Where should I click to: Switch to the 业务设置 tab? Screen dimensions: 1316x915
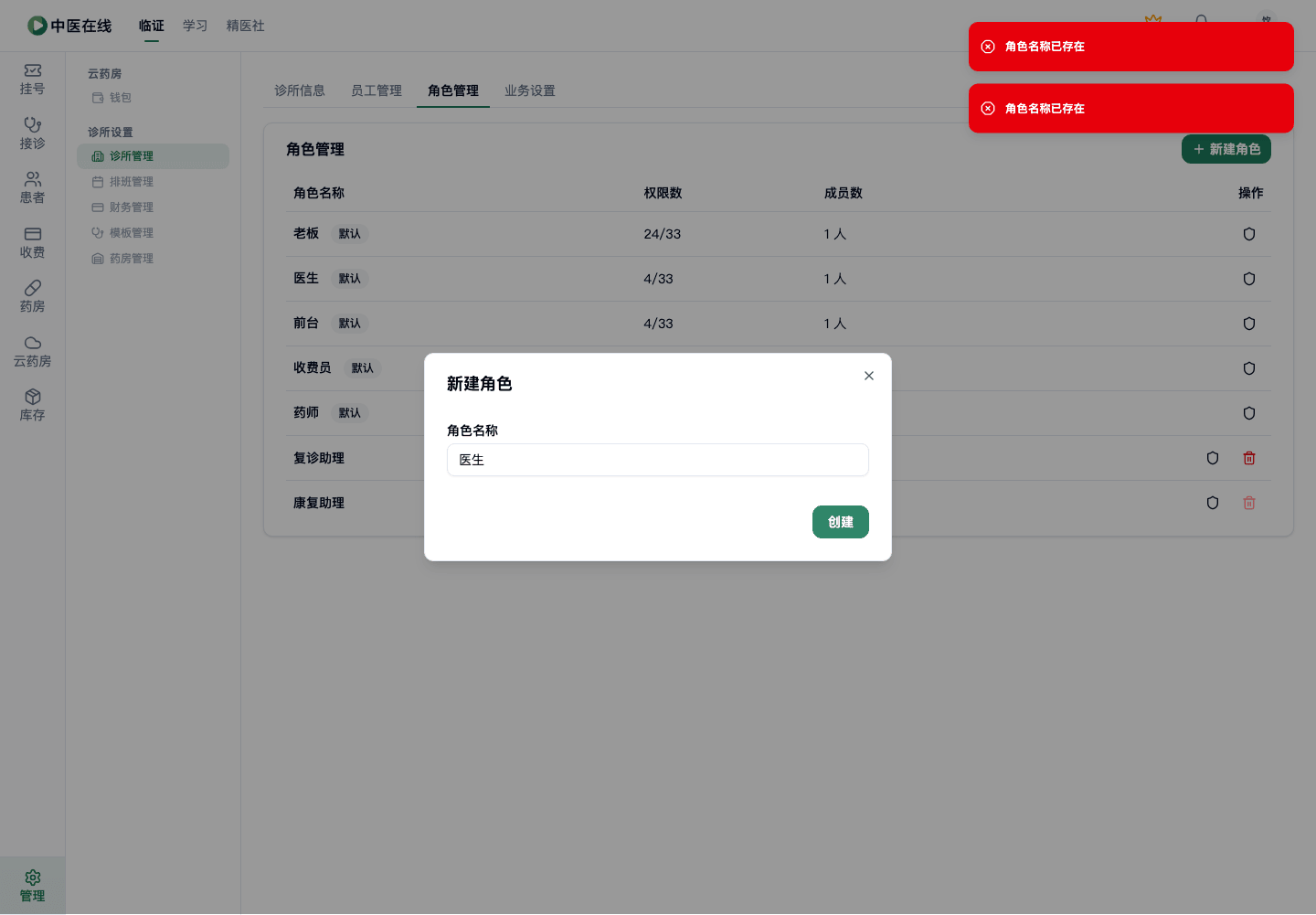click(530, 90)
